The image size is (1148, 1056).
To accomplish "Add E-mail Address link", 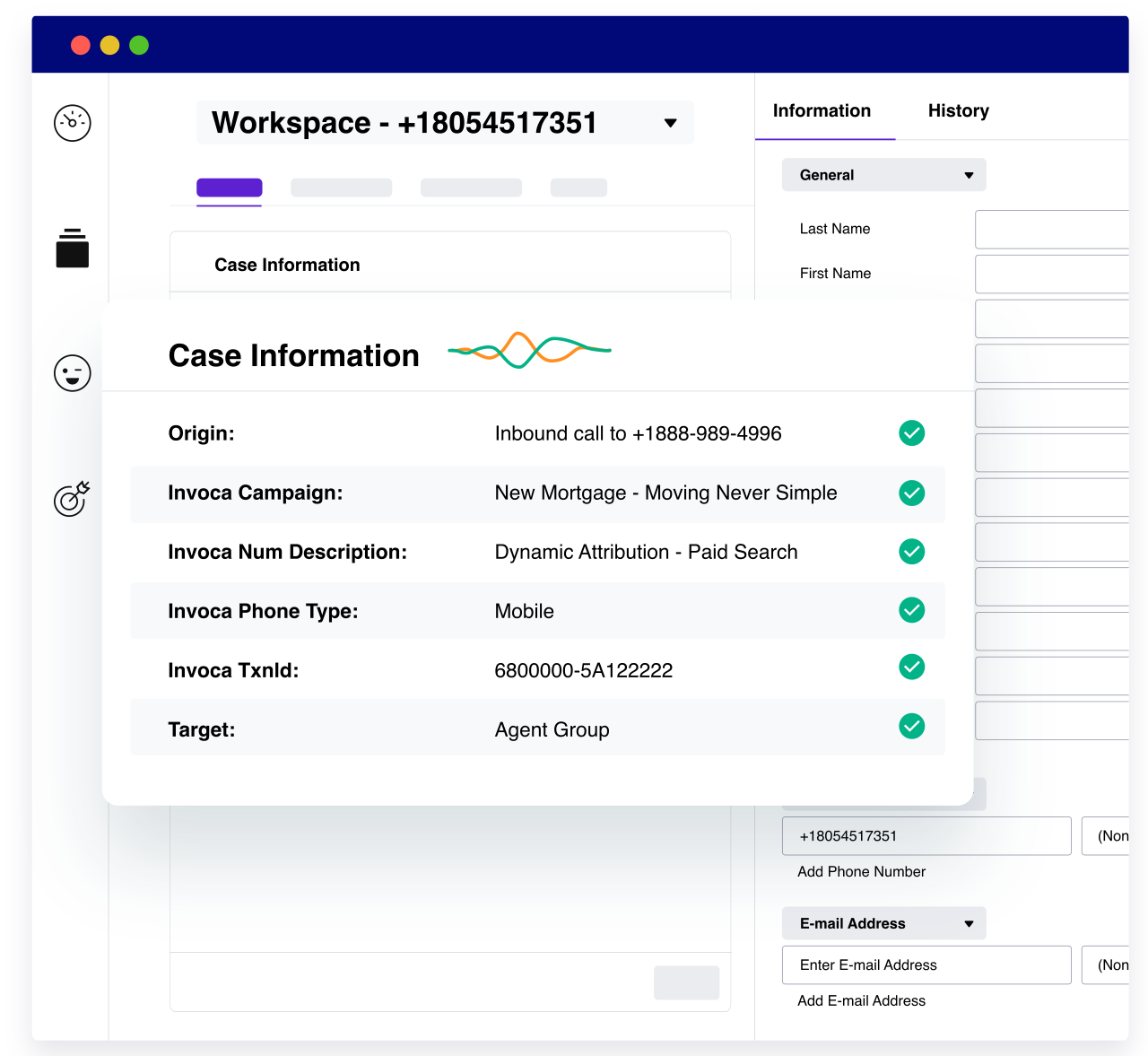I will coord(862,1000).
